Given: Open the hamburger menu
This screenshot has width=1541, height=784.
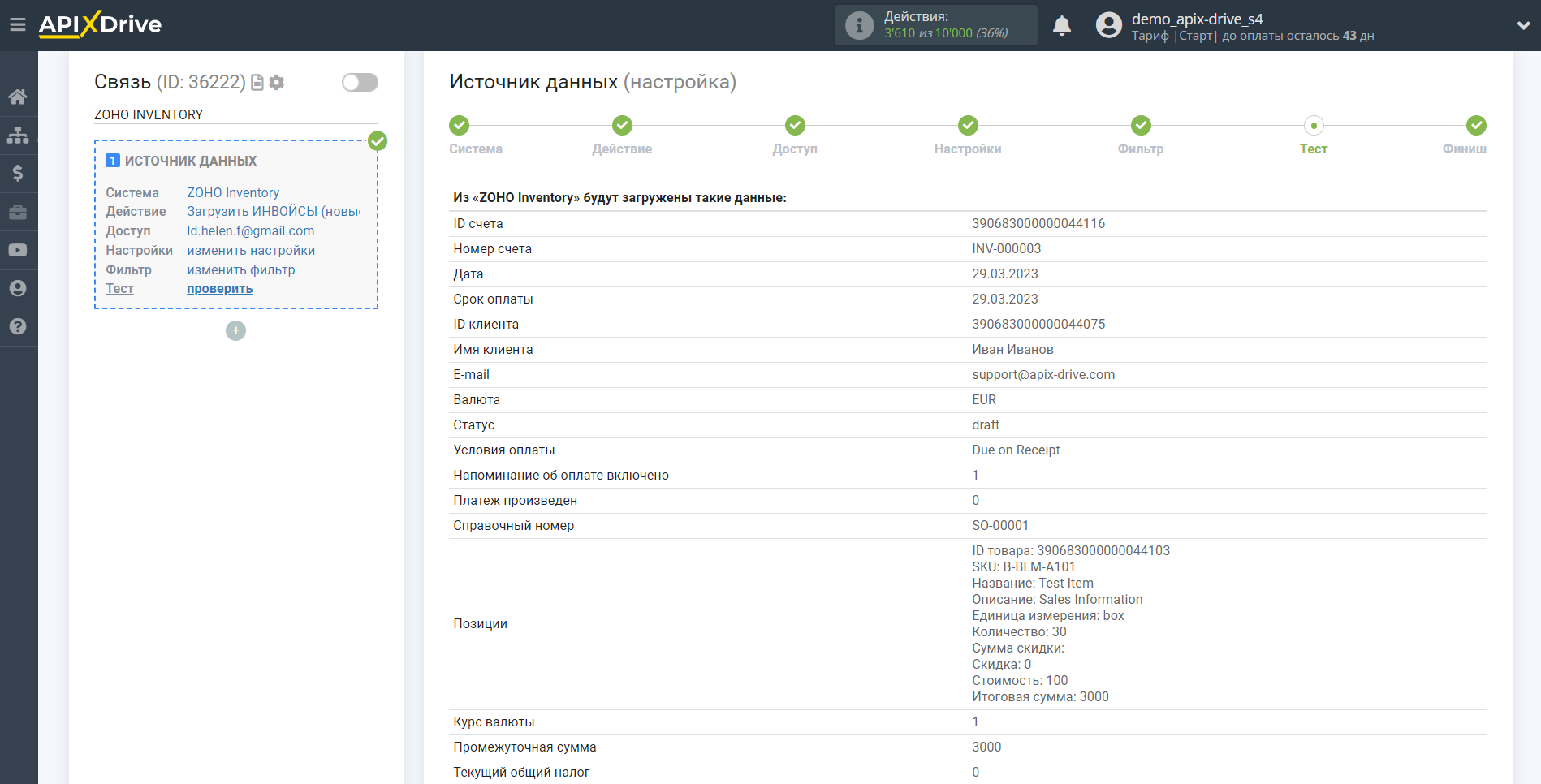Looking at the screenshot, I should point(18,24).
